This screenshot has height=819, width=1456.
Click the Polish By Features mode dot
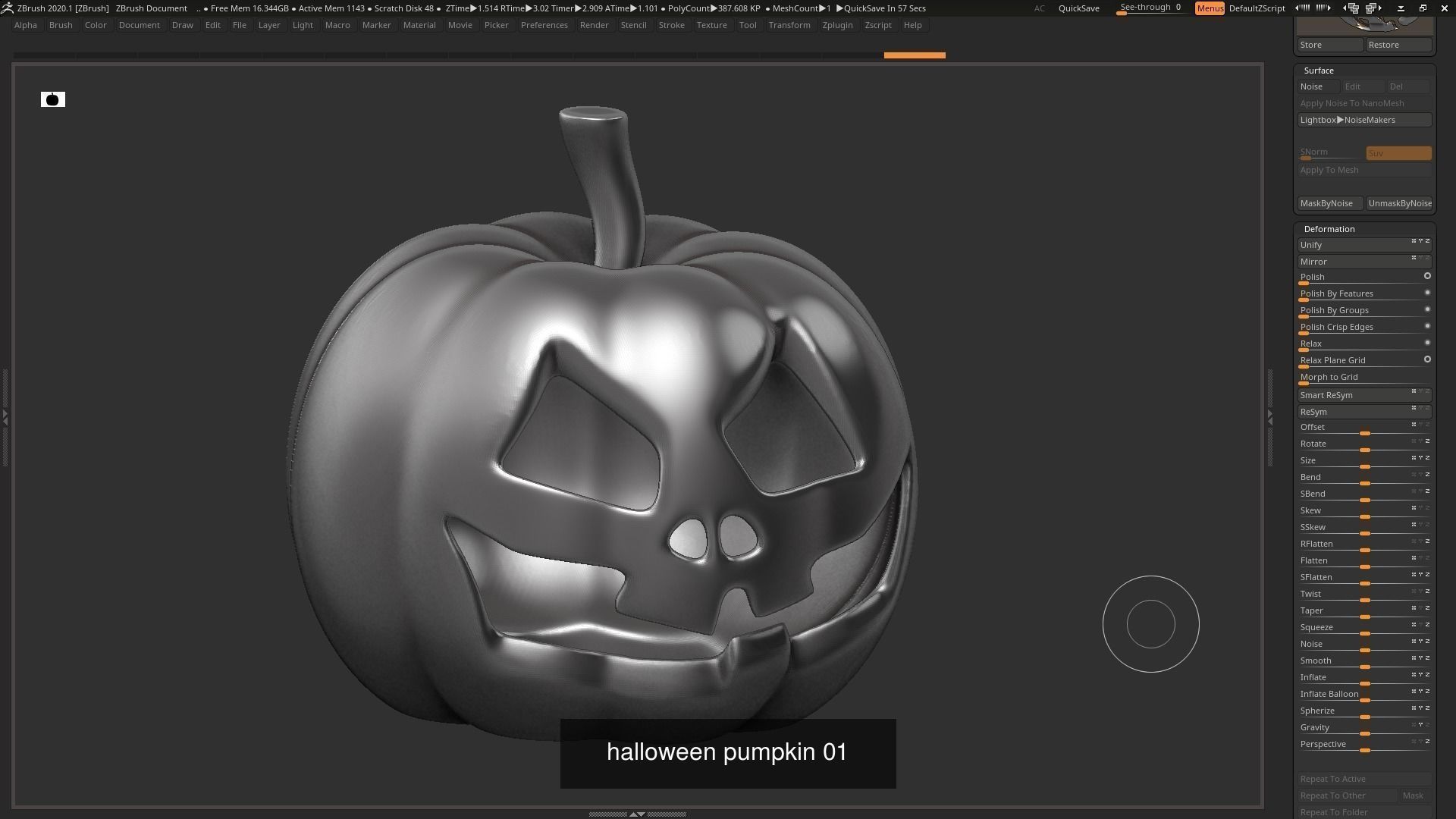1427,293
